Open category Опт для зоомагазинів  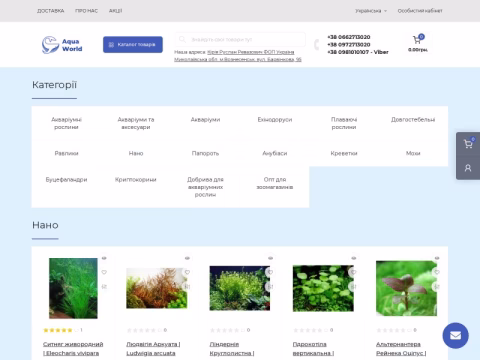pos(275,183)
